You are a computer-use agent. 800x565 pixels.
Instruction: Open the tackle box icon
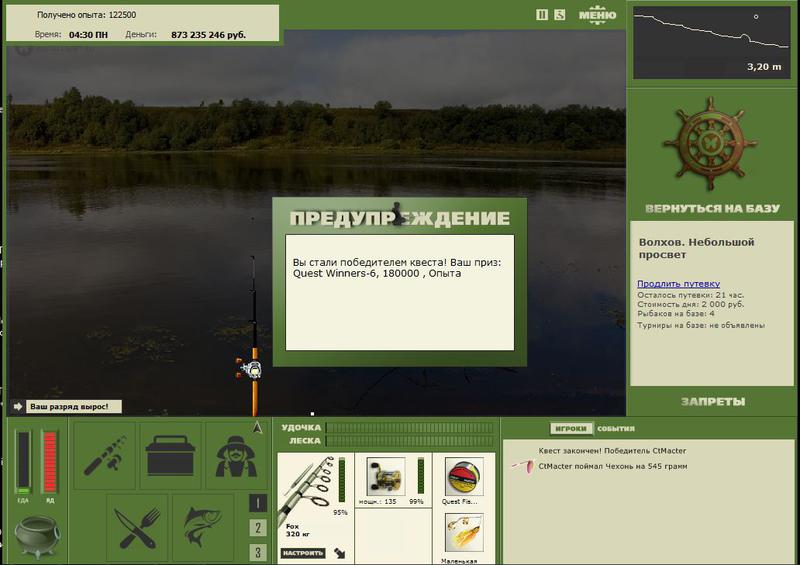click(170, 455)
